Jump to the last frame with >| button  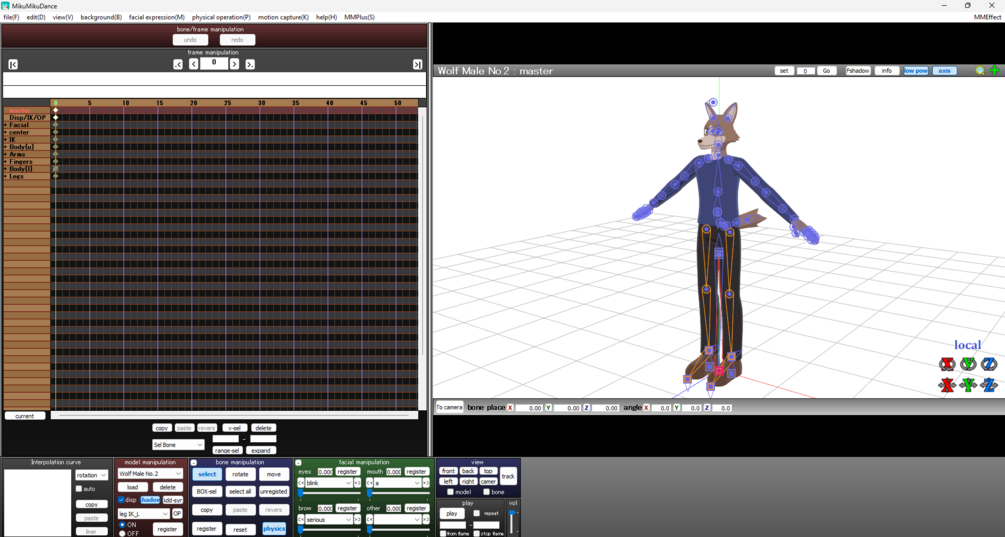[417, 64]
